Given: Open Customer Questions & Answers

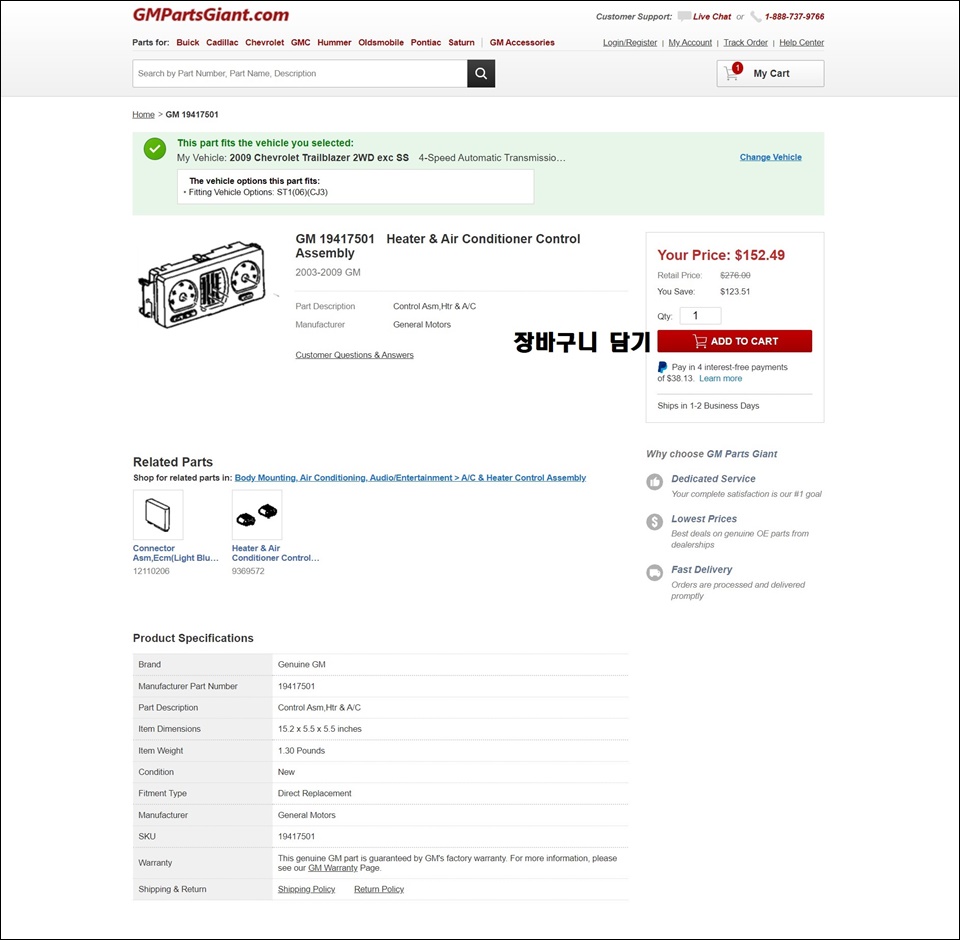Looking at the screenshot, I should [354, 355].
